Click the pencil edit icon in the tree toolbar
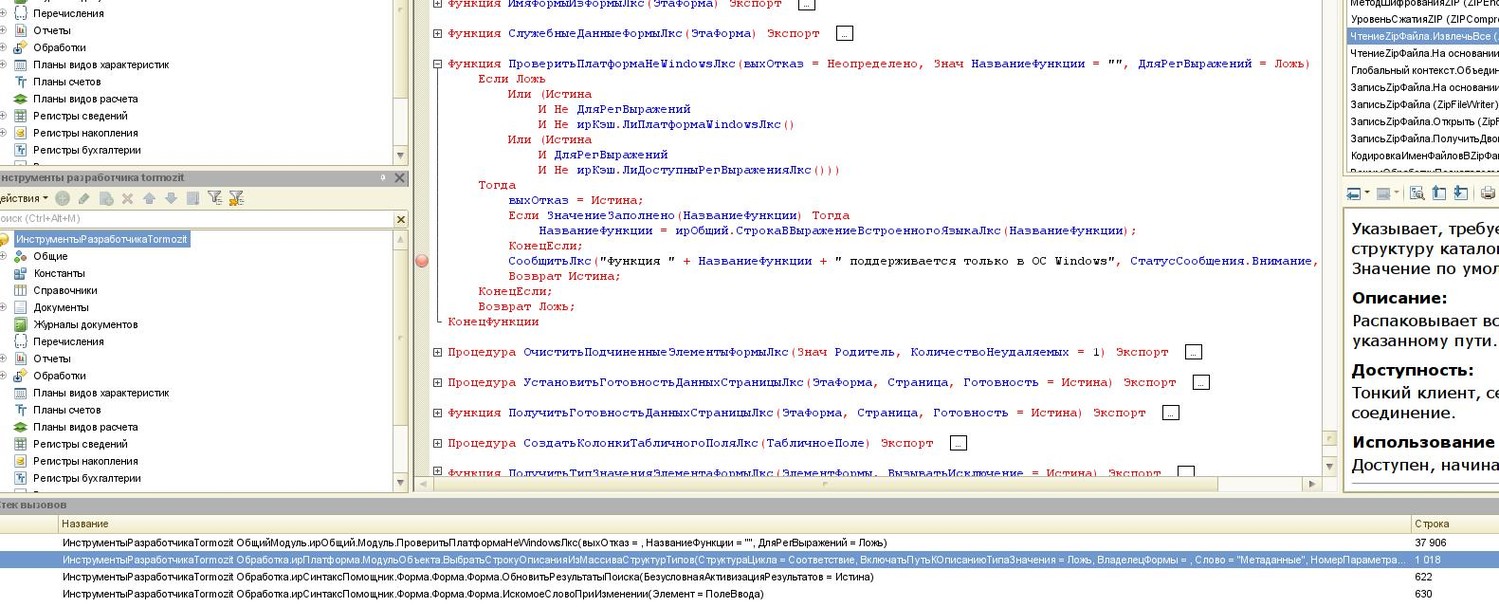 tap(85, 198)
